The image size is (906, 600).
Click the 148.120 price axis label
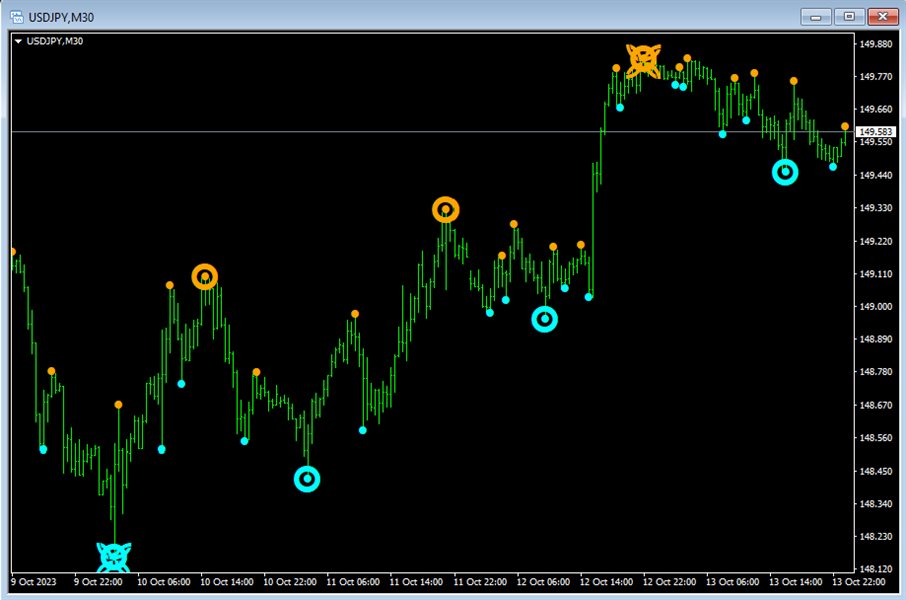pyautogui.click(x=876, y=569)
